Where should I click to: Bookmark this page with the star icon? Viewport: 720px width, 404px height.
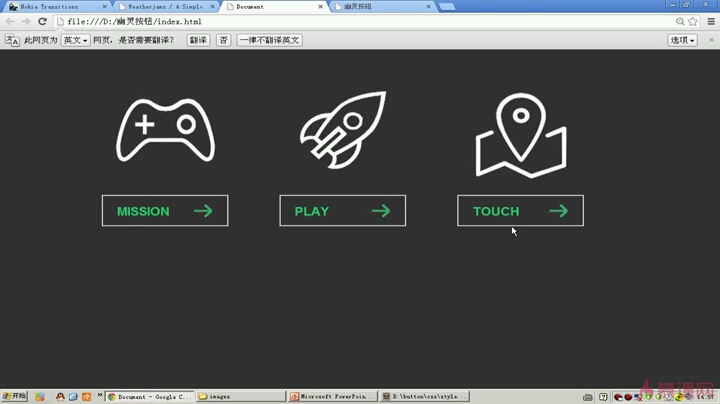click(x=693, y=22)
